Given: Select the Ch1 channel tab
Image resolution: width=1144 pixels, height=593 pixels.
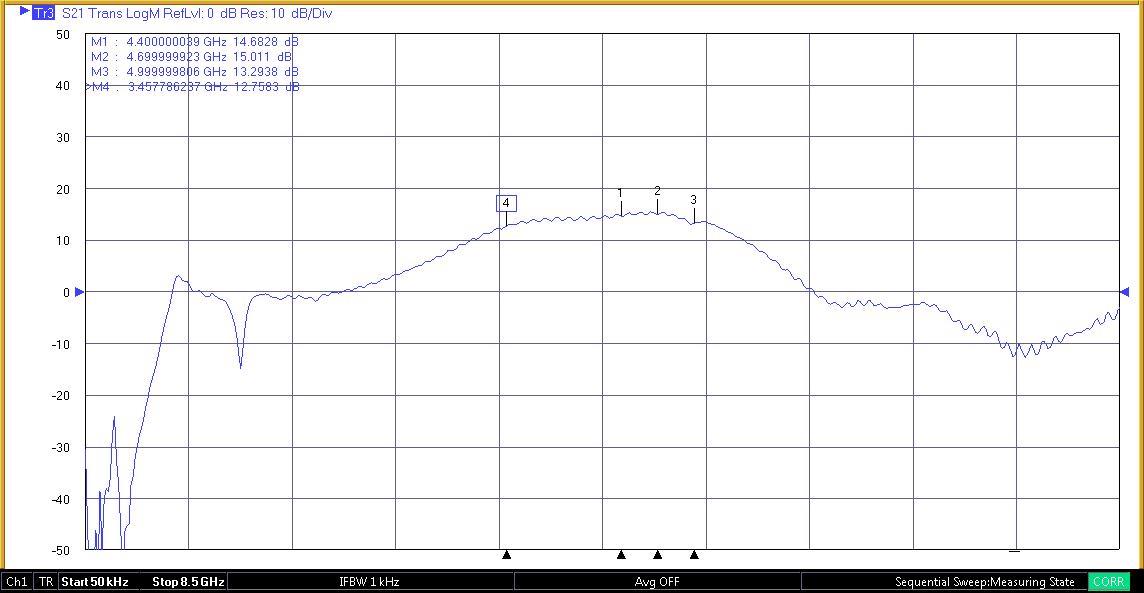Looking at the screenshot, I should (15, 581).
